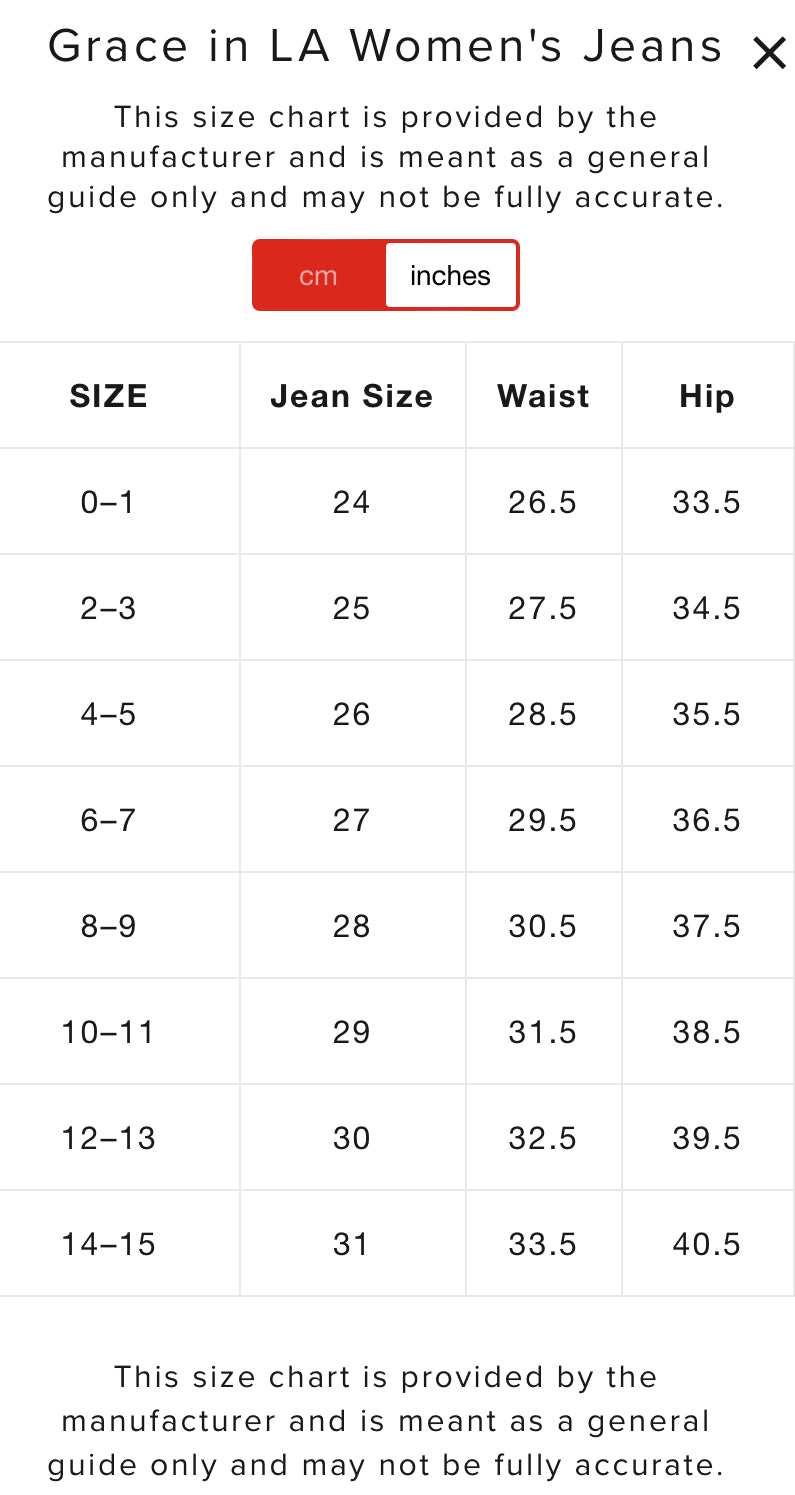Click waist value 30.5
The height and width of the screenshot is (1495, 795).
542,926
